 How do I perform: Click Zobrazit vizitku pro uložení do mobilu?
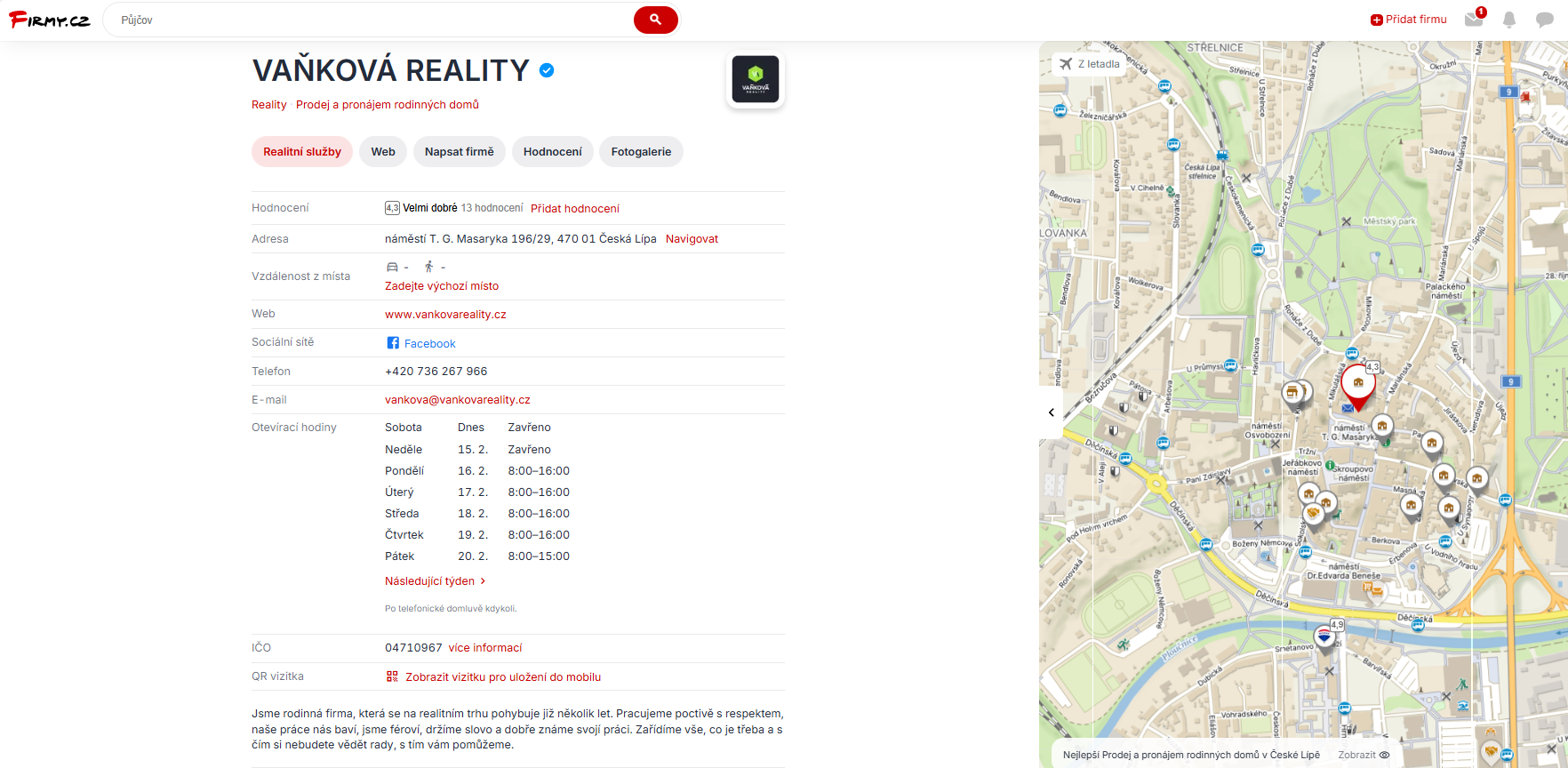point(503,677)
